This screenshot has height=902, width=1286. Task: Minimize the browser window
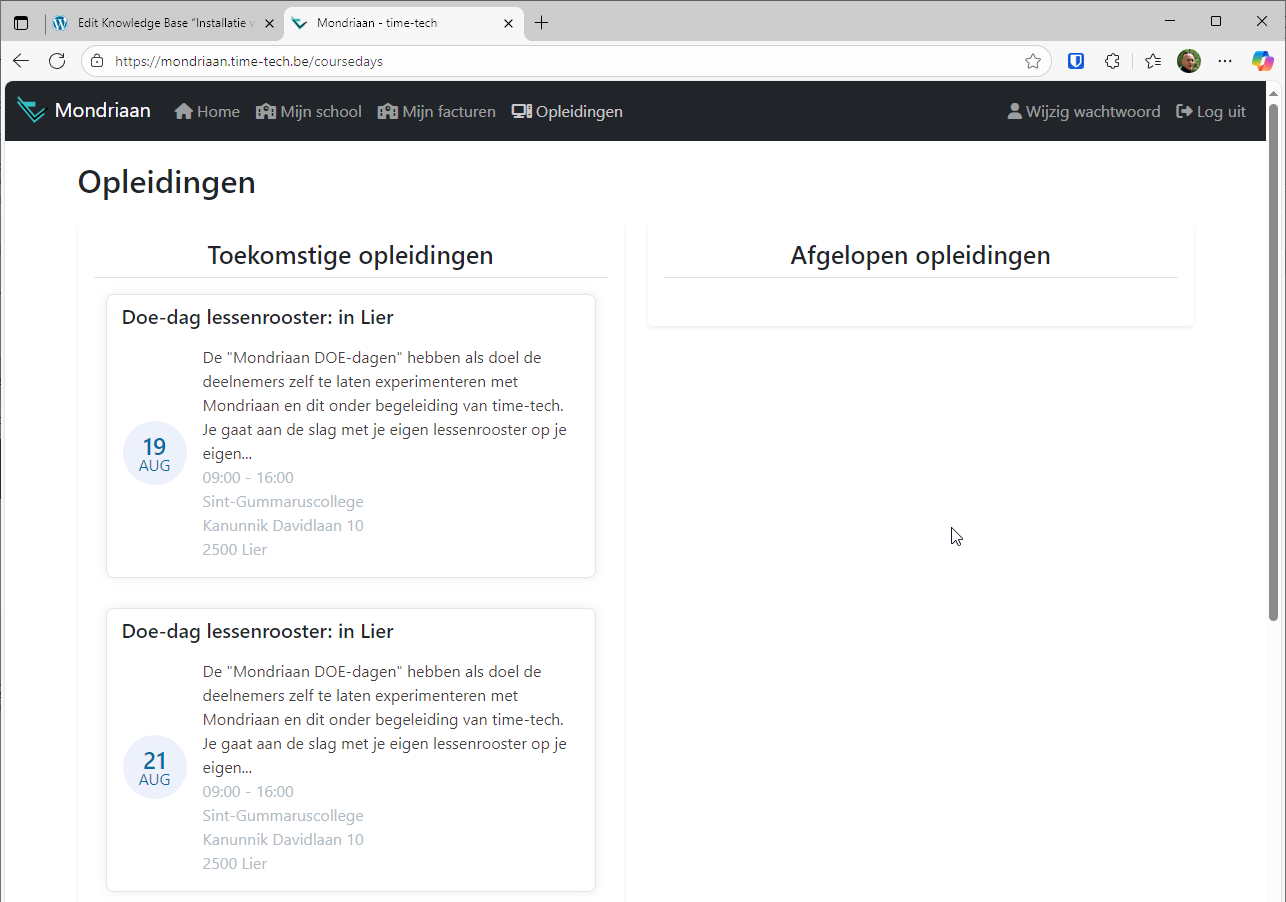coord(1170,21)
